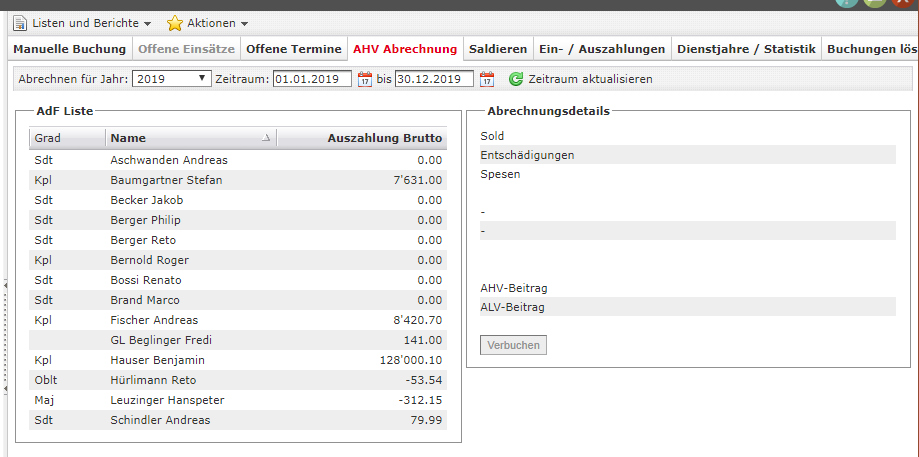
Task: Switch to the Offene Termine tab
Action: (294, 49)
